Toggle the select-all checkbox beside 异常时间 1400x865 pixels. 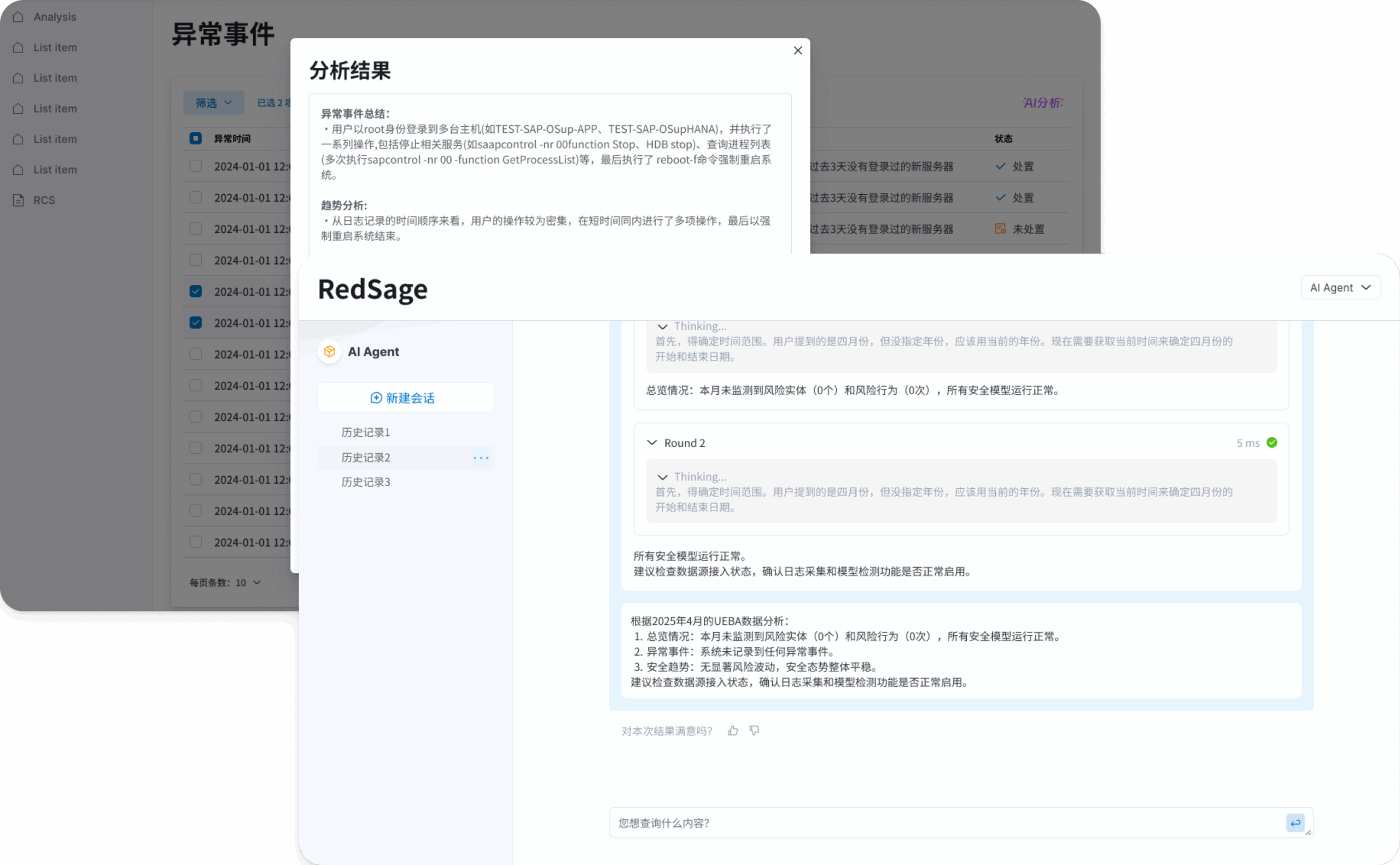196,138
